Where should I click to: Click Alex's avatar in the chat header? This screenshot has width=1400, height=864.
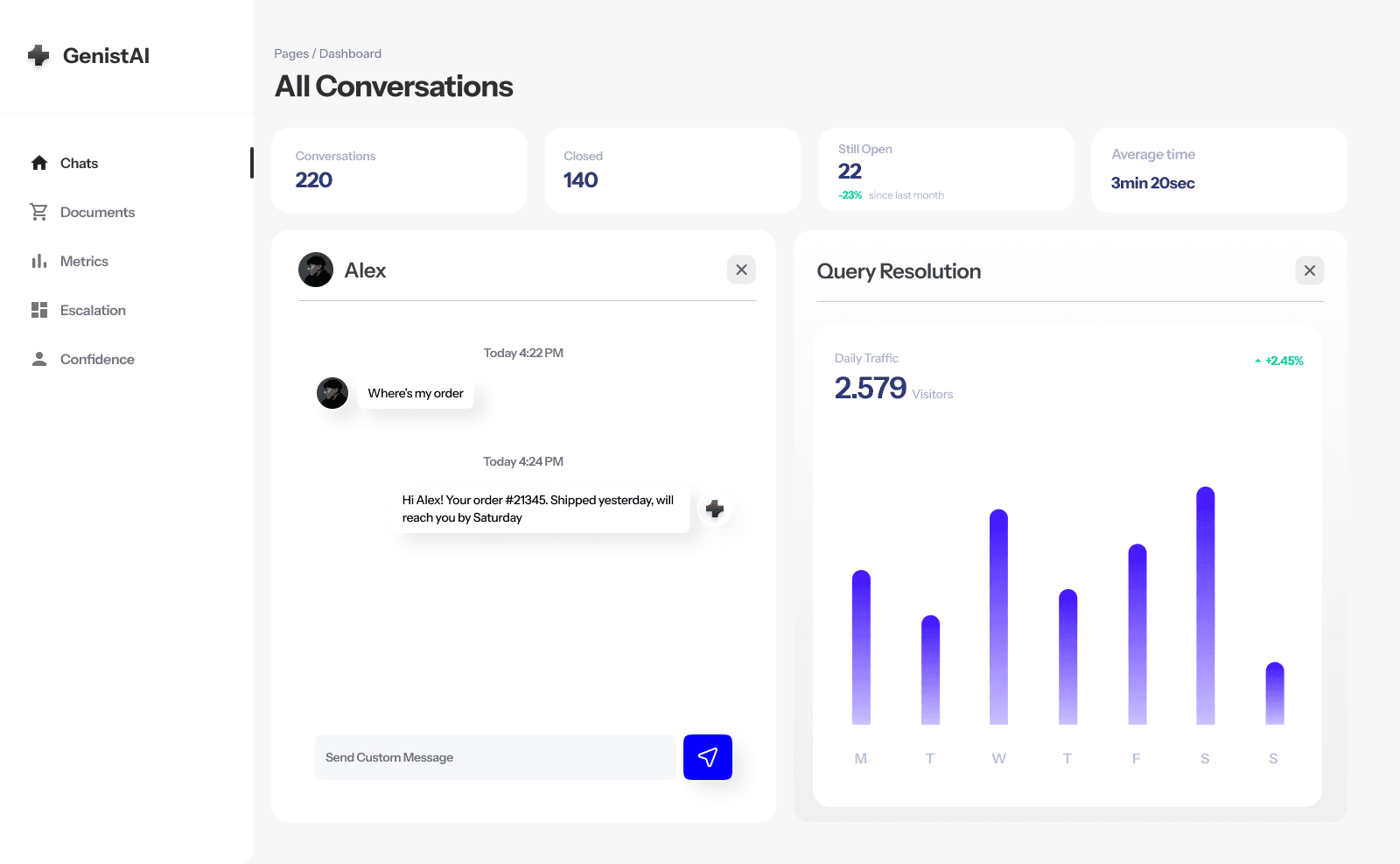click(x=316, y=270)
